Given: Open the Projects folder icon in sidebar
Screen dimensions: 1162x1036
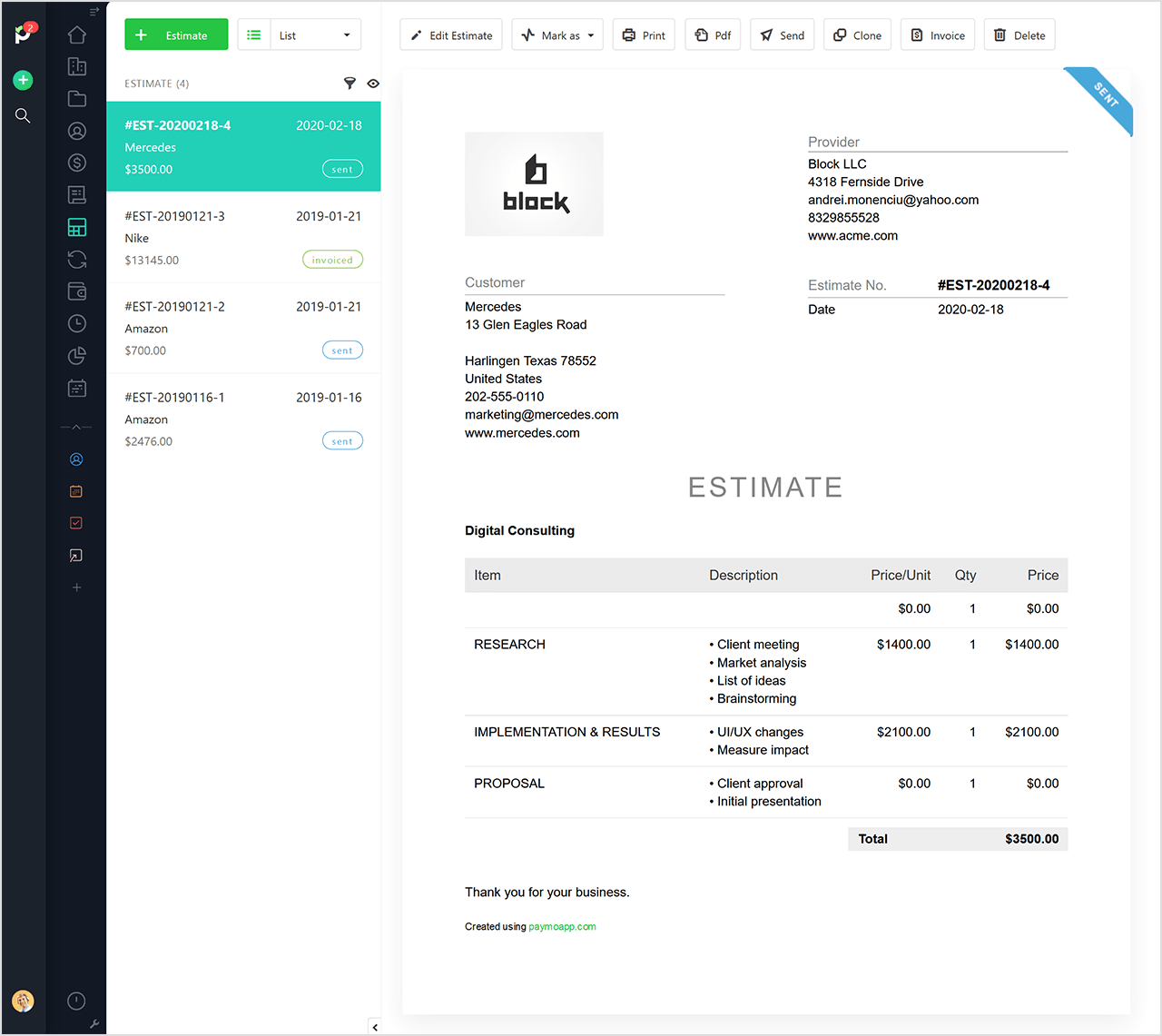Looking at the screenshot, I should (x=77, y=98).
